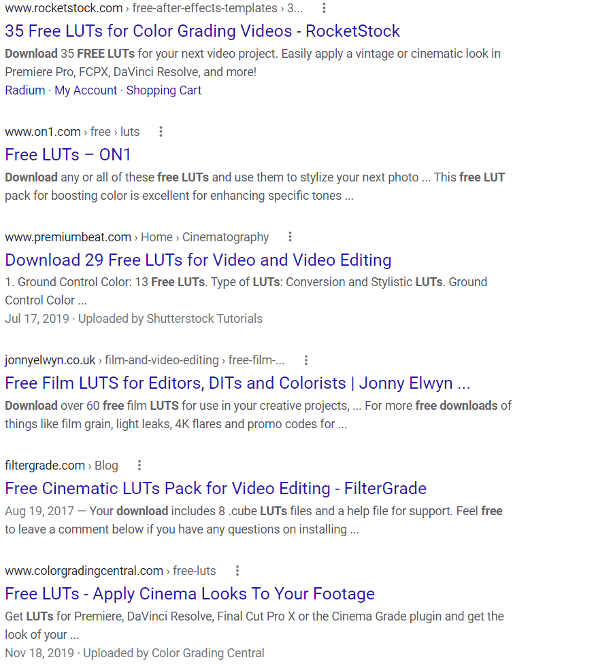
Task: Open 'Free Film LUTS for Editors' Jonny Elwyn result
Action: (238, 383)
